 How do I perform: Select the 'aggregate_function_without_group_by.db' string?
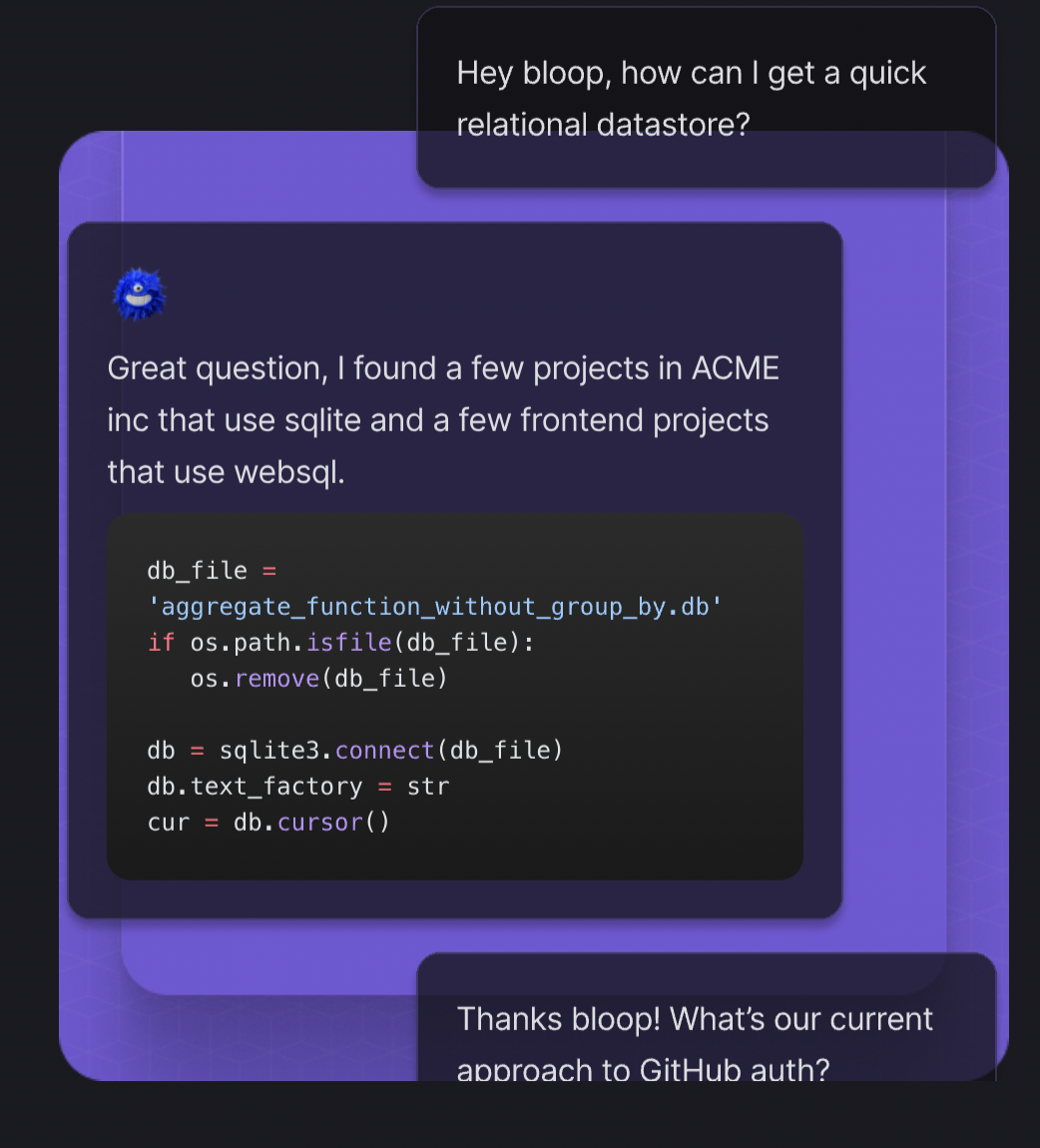coord(434,607)
